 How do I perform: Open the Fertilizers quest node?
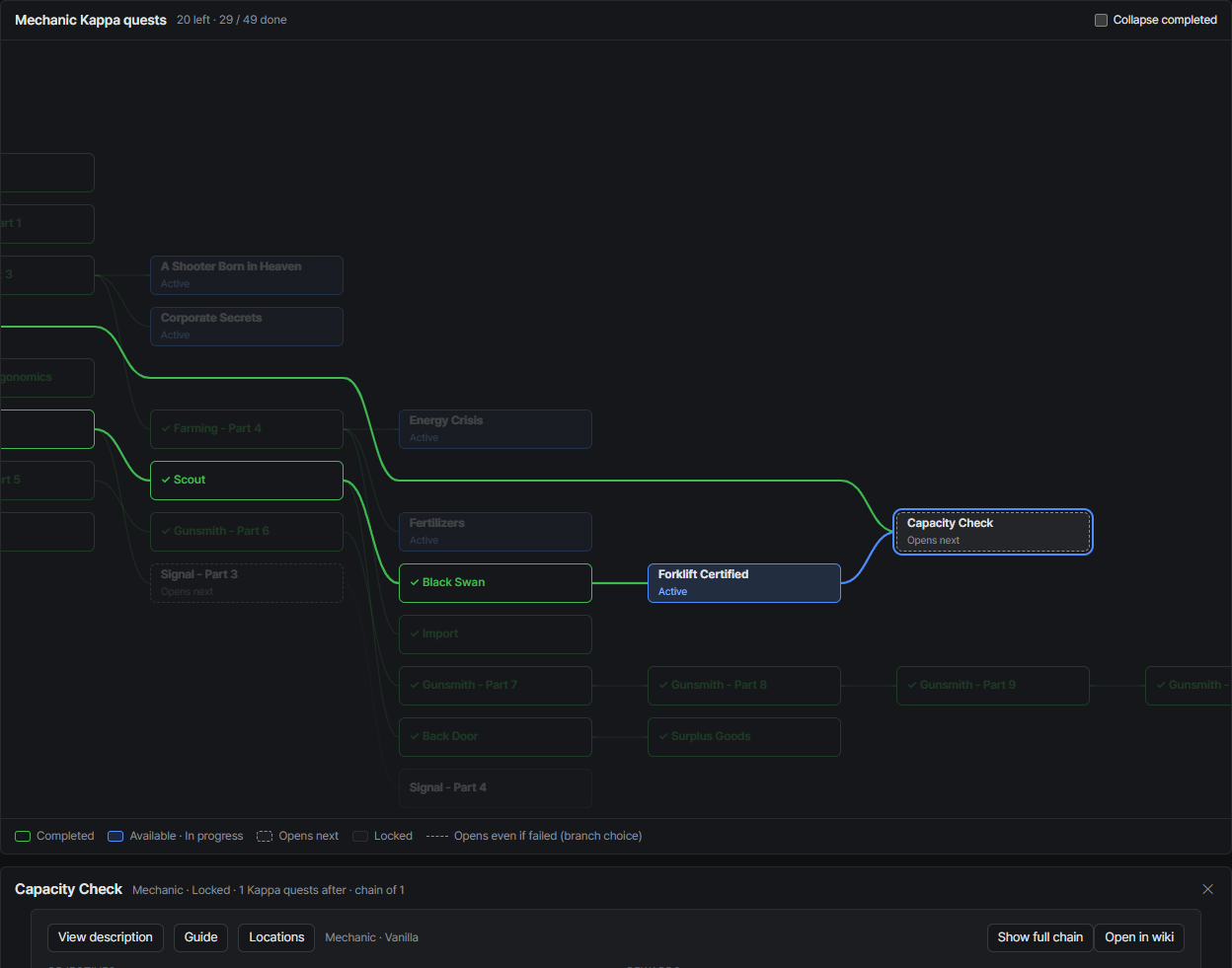coord(496,532)
